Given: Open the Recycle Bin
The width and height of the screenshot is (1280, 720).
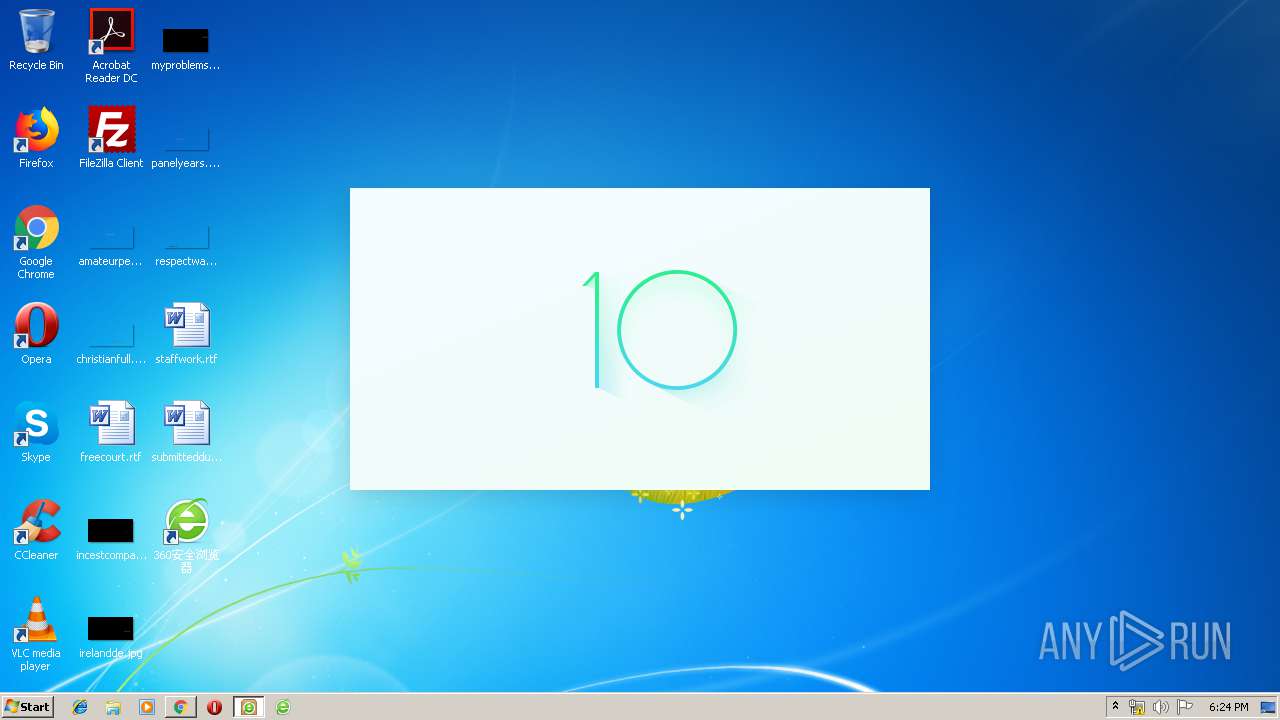Looking at the screenshot, I should tap(36, 41).
